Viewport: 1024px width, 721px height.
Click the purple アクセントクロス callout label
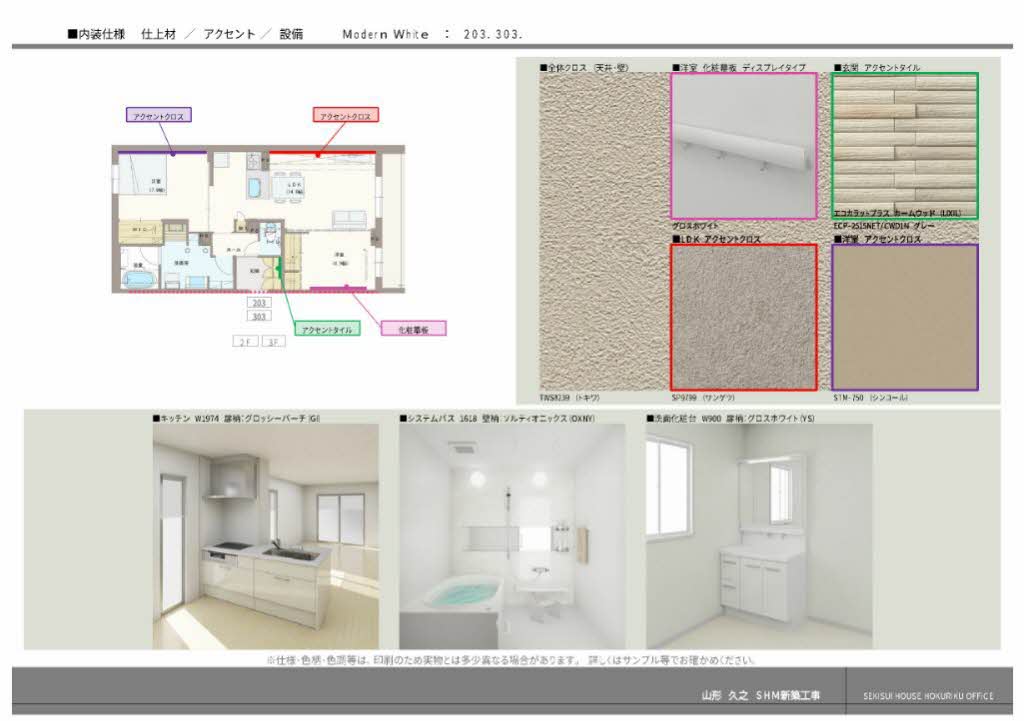coord(159,116)
